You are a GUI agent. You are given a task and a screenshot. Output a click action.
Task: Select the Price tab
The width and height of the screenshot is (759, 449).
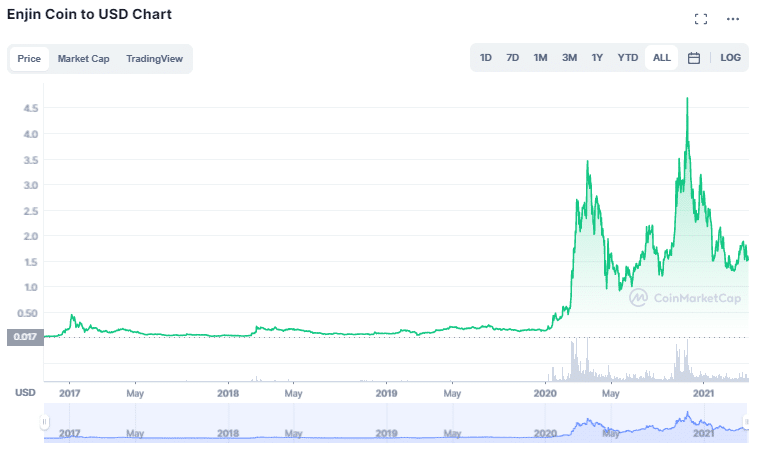coord(29,59)
